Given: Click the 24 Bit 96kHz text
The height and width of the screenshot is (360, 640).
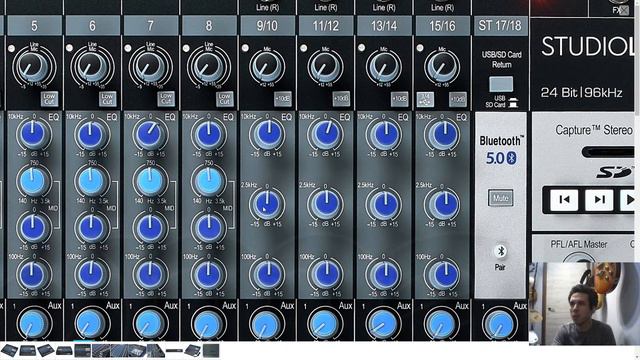Looking at the screenshot, I should [582, 93].
